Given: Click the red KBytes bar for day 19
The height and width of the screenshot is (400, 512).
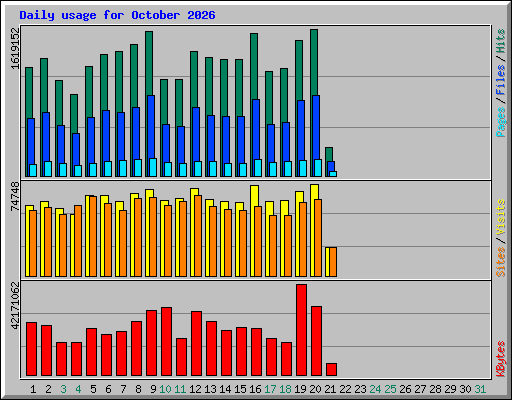Looking at the screenshot, I should 302,330.
